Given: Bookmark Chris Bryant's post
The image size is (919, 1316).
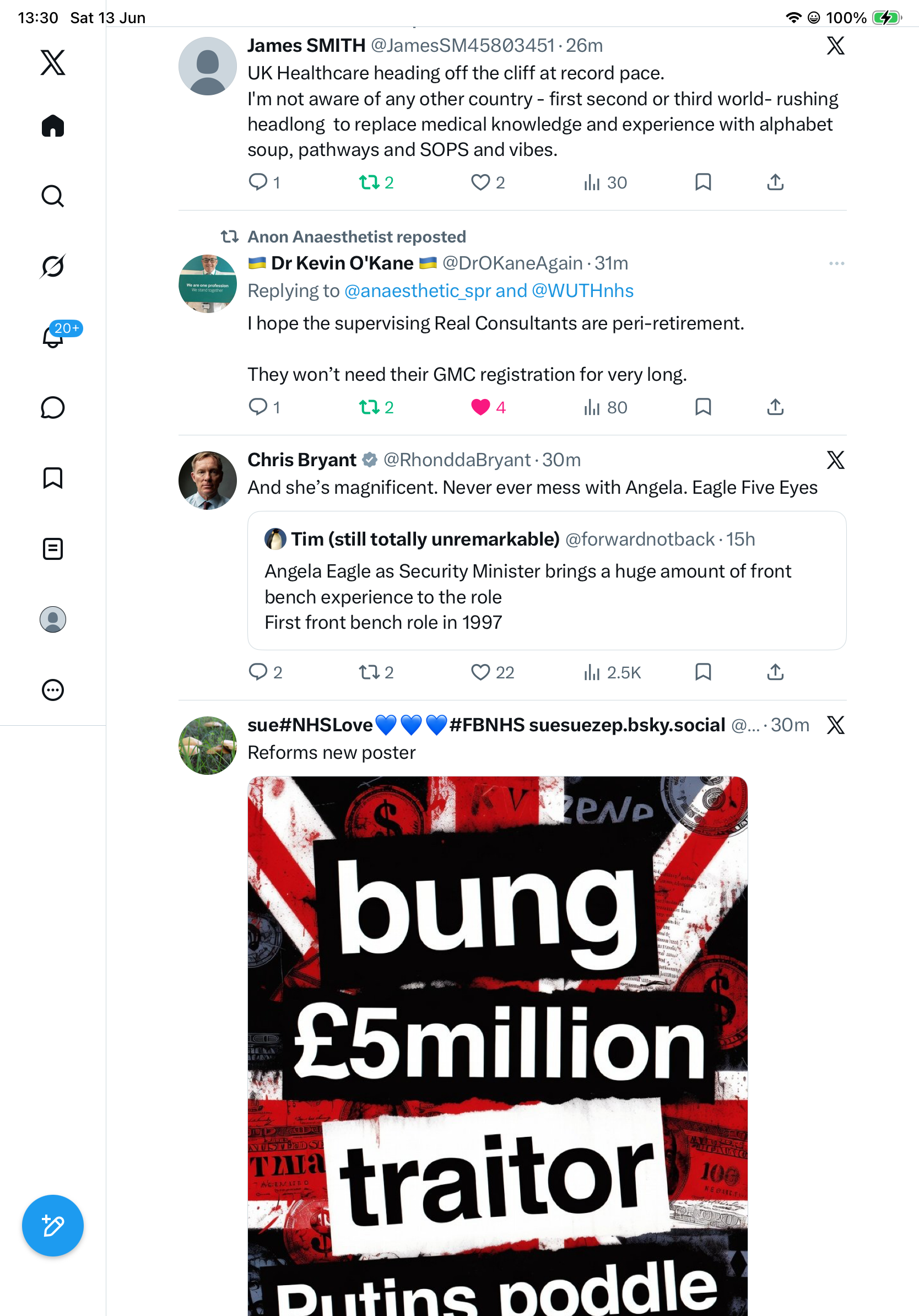Looking at the screenshot, I should coord(703,672).
